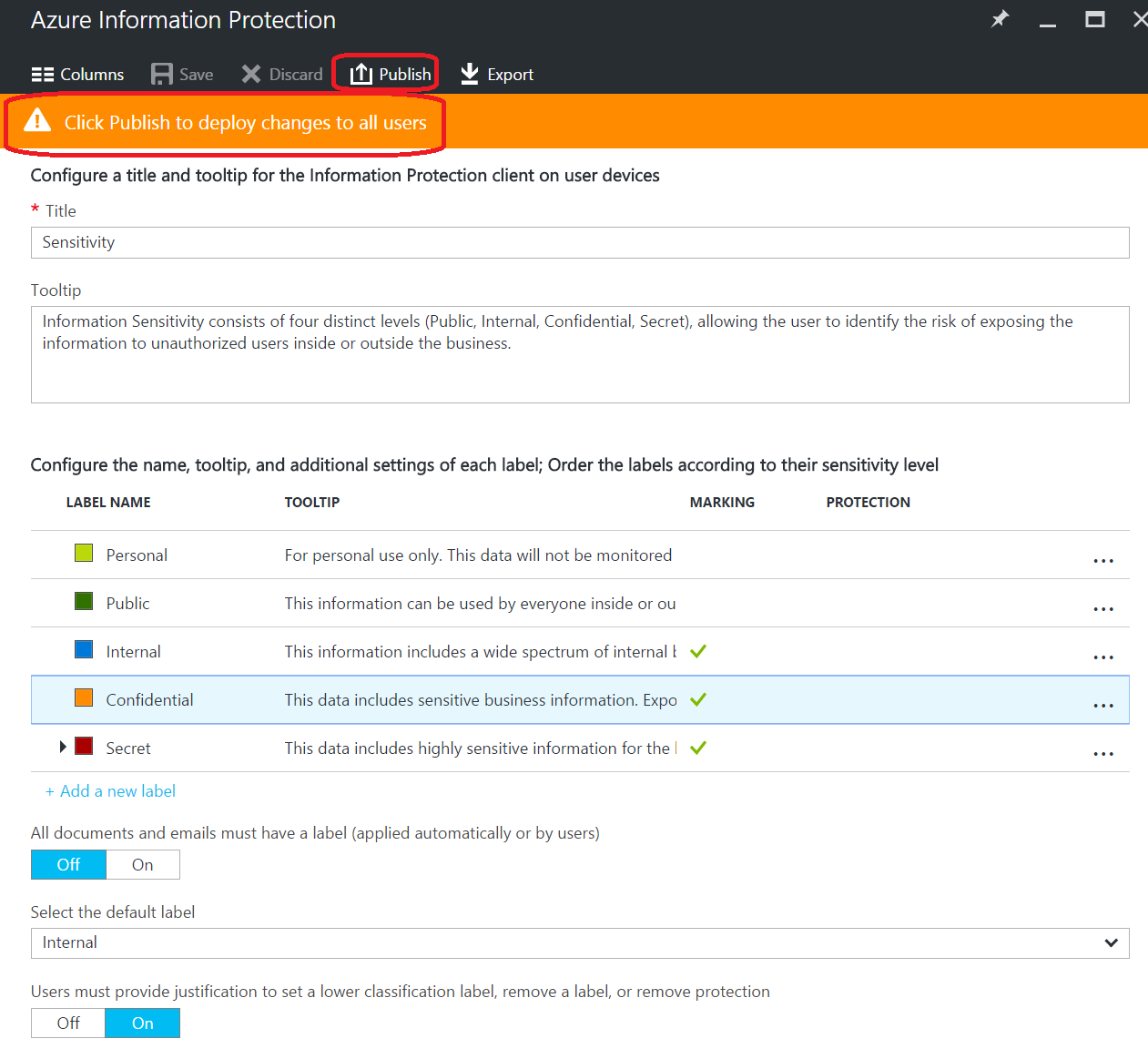
Task: Expand the Secret label to show sub-labels
Action: click(x=62, y=746)
